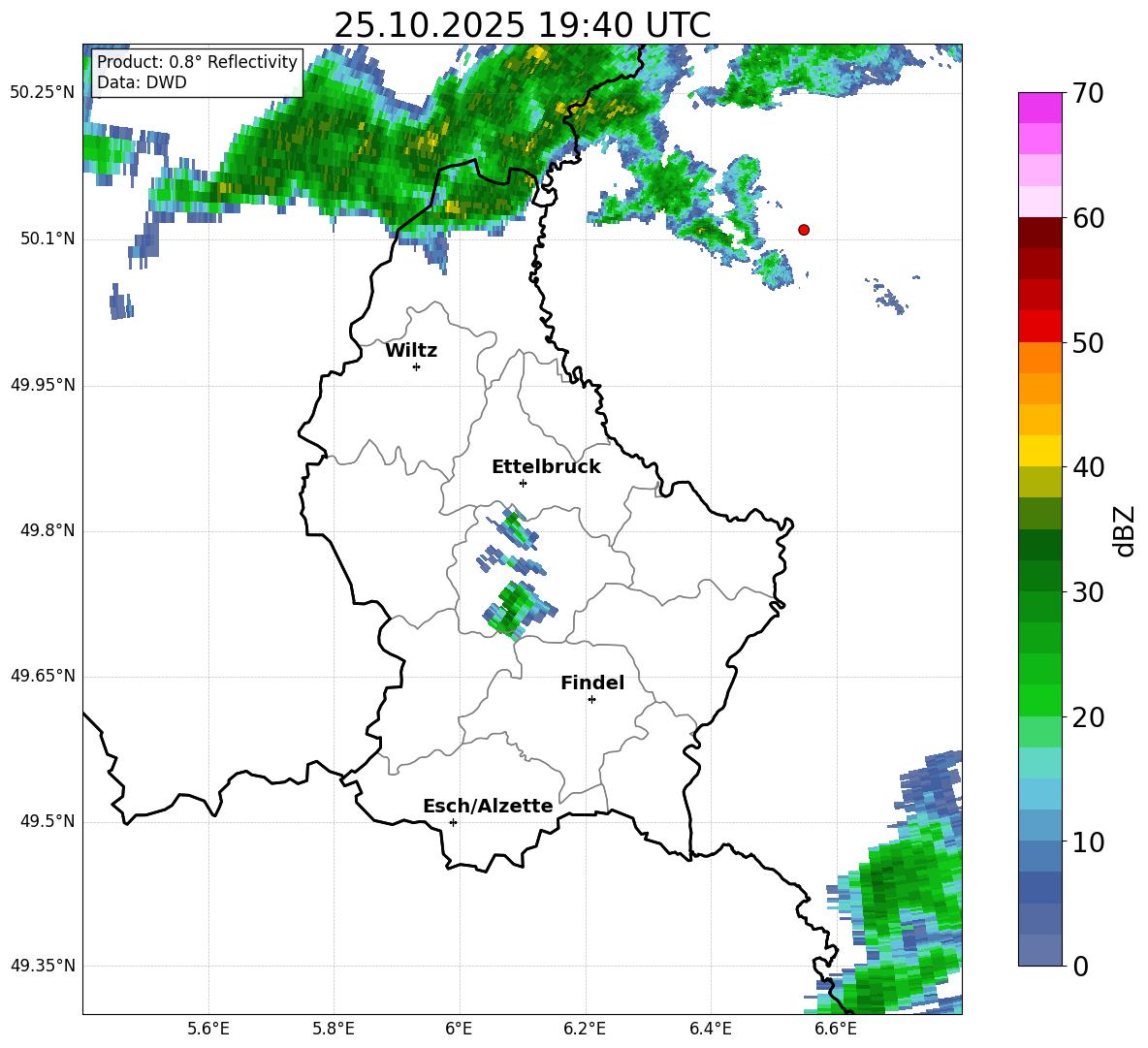Select the Findel city label
The height and width of the screenshot is (1048, 1148).
click(x=592, y=683)
